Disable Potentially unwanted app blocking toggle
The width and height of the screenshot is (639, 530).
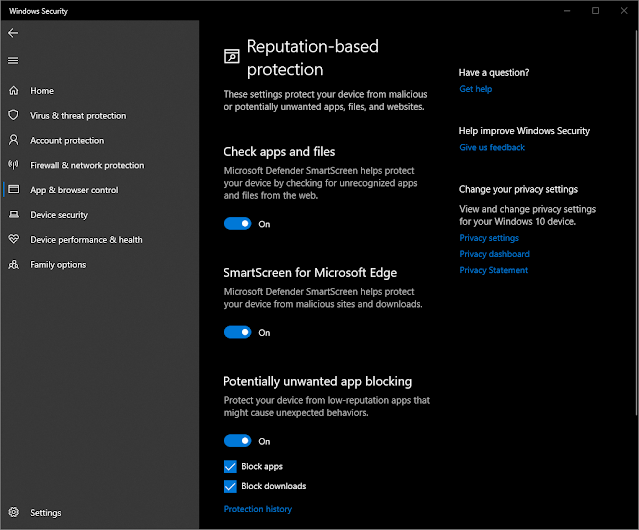pyautogui.click(x=238, y=441)
